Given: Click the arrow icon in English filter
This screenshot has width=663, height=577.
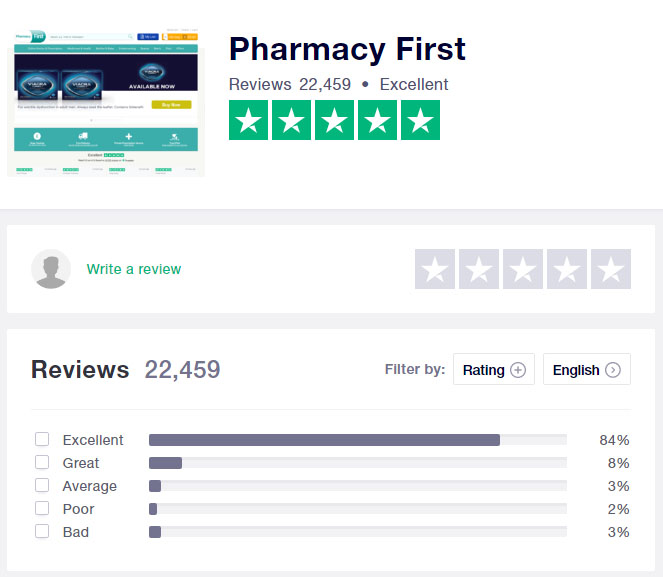Looking at the screenshot, I should [613, 370].
